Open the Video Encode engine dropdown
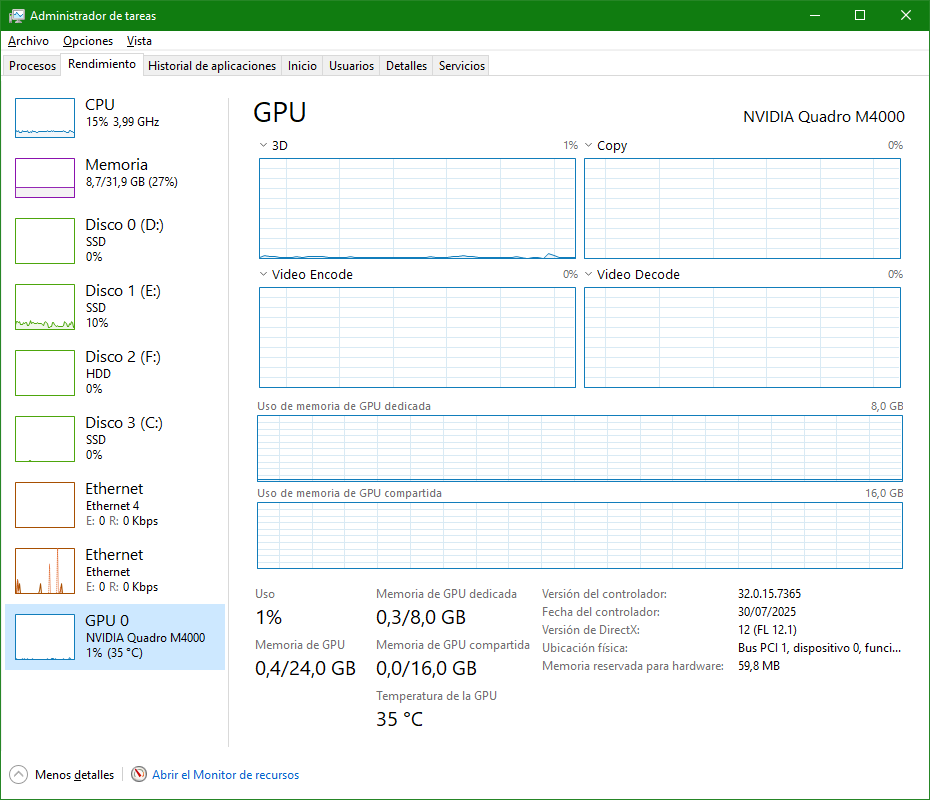 [263, 274]
